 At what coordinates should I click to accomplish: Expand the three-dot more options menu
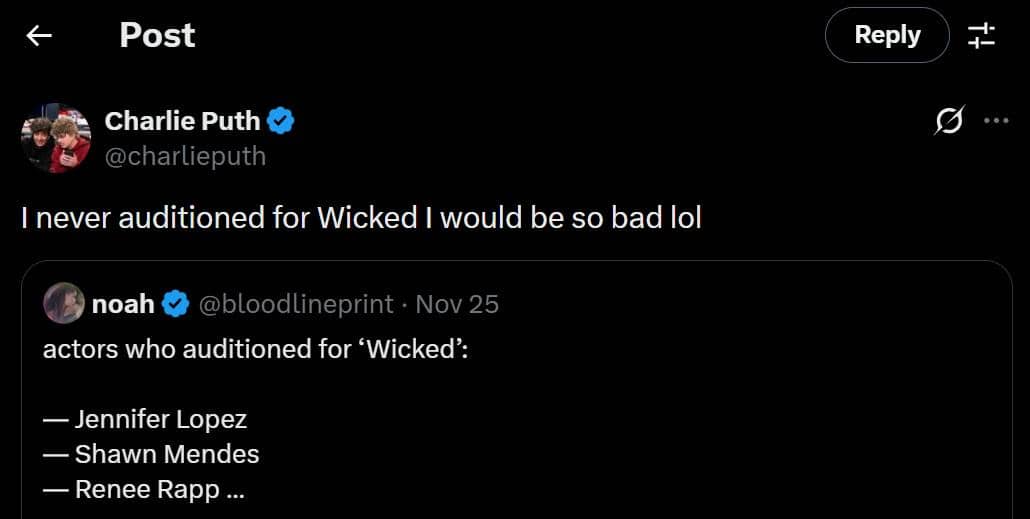(996, 121)
